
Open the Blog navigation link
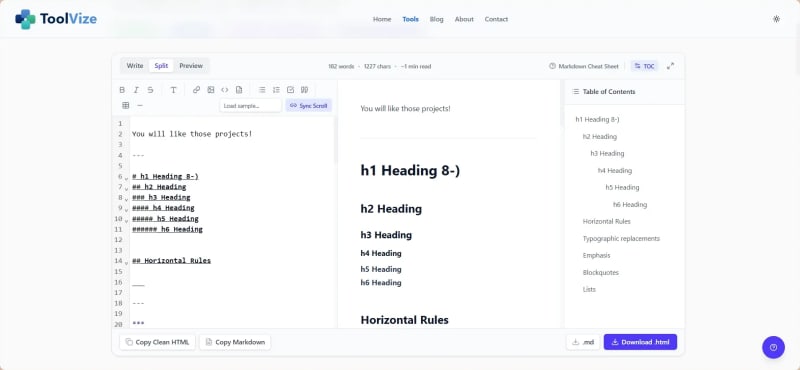tap(437, 19)
